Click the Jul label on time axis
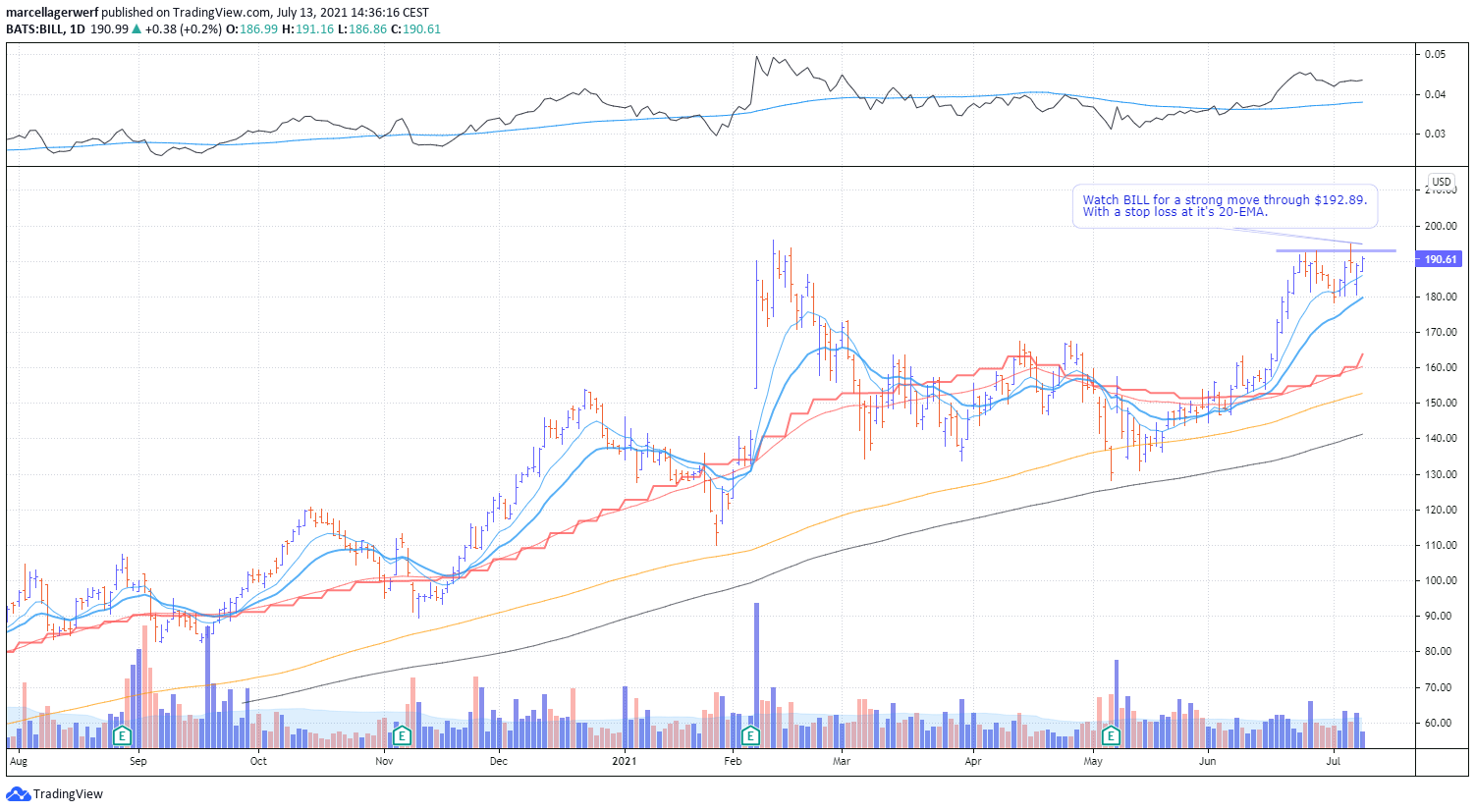 pyautogui.click(x=1334, y=761)
